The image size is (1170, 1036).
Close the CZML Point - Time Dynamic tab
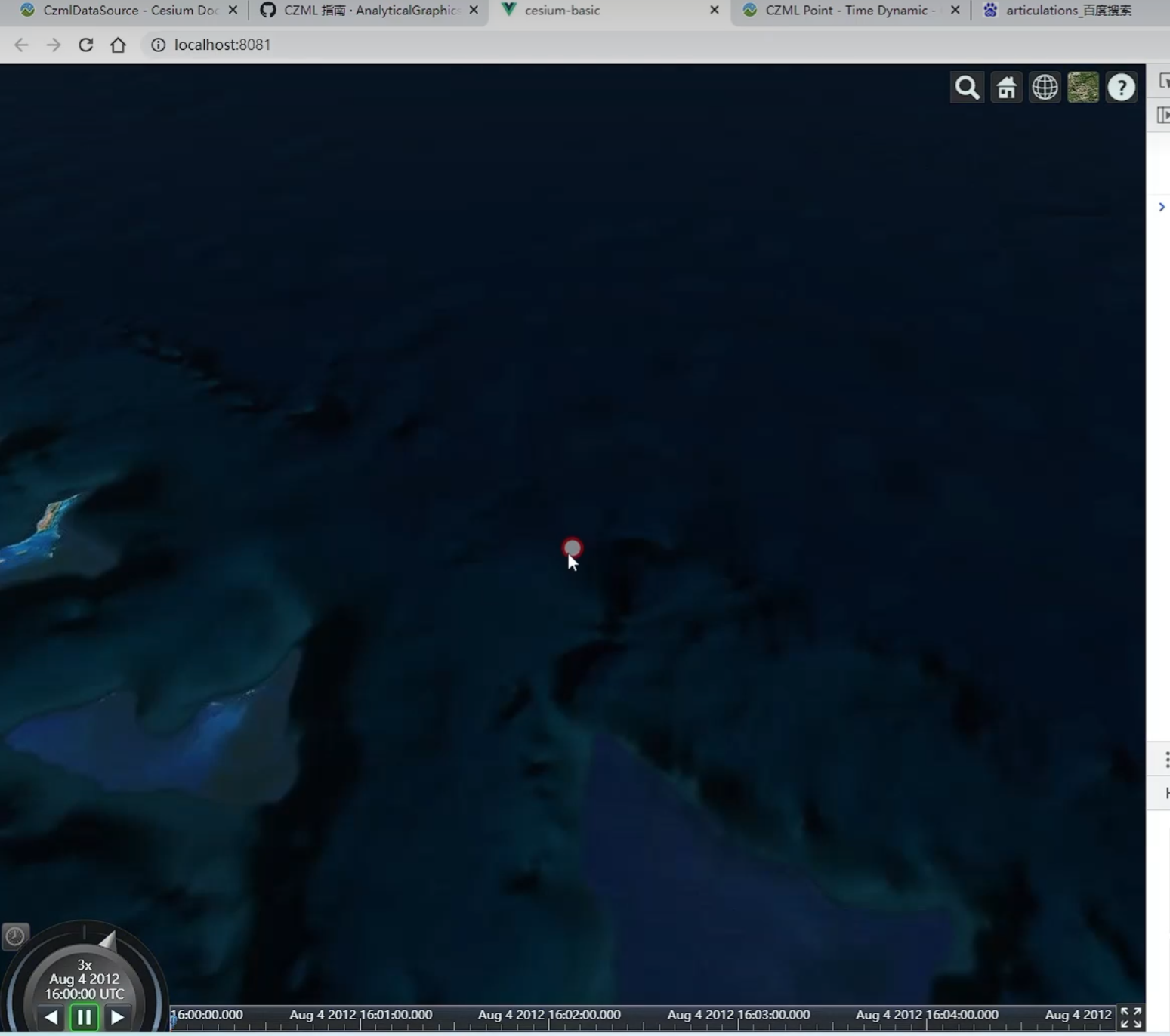(955, 10)
